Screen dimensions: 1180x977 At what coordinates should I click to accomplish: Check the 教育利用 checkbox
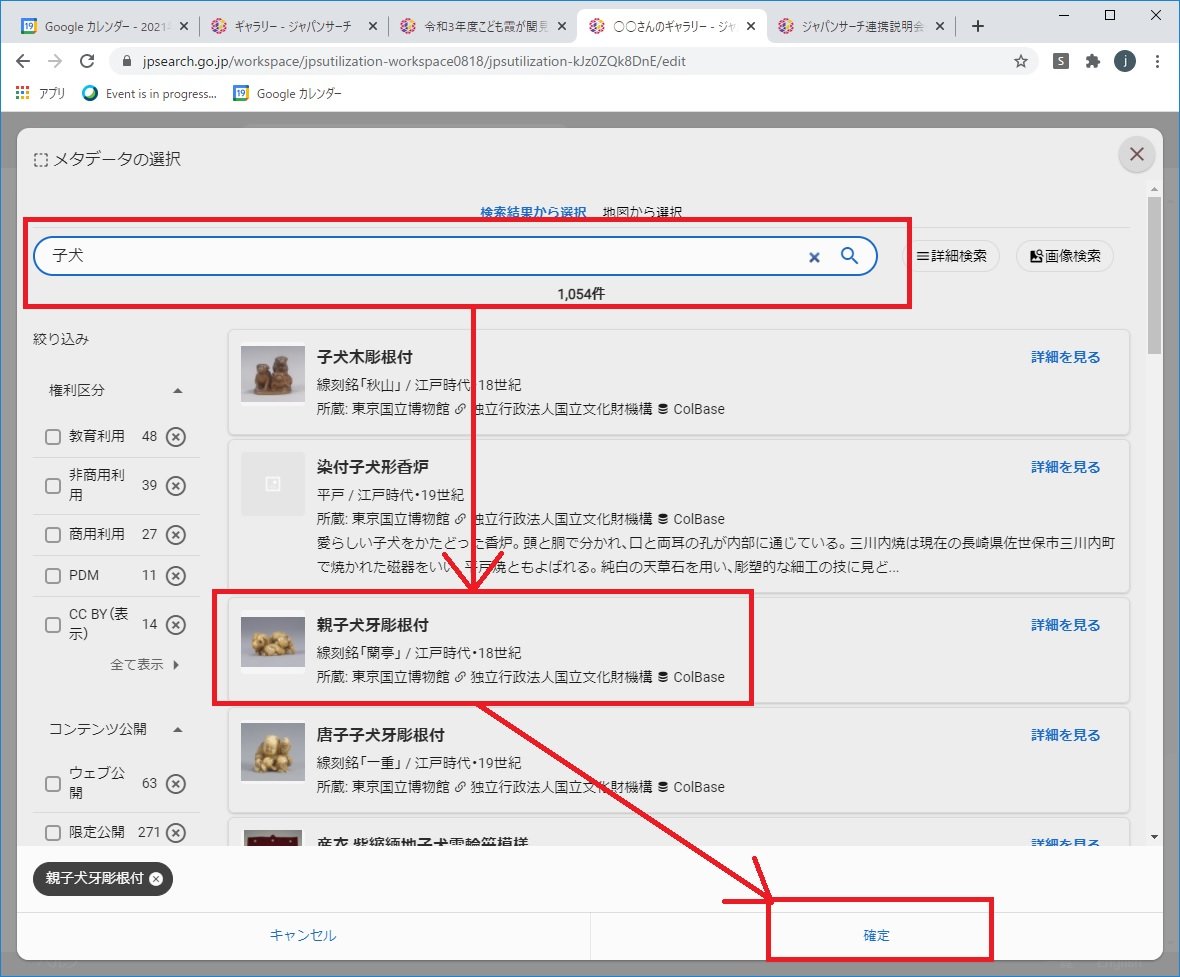[x=53, y=437]
